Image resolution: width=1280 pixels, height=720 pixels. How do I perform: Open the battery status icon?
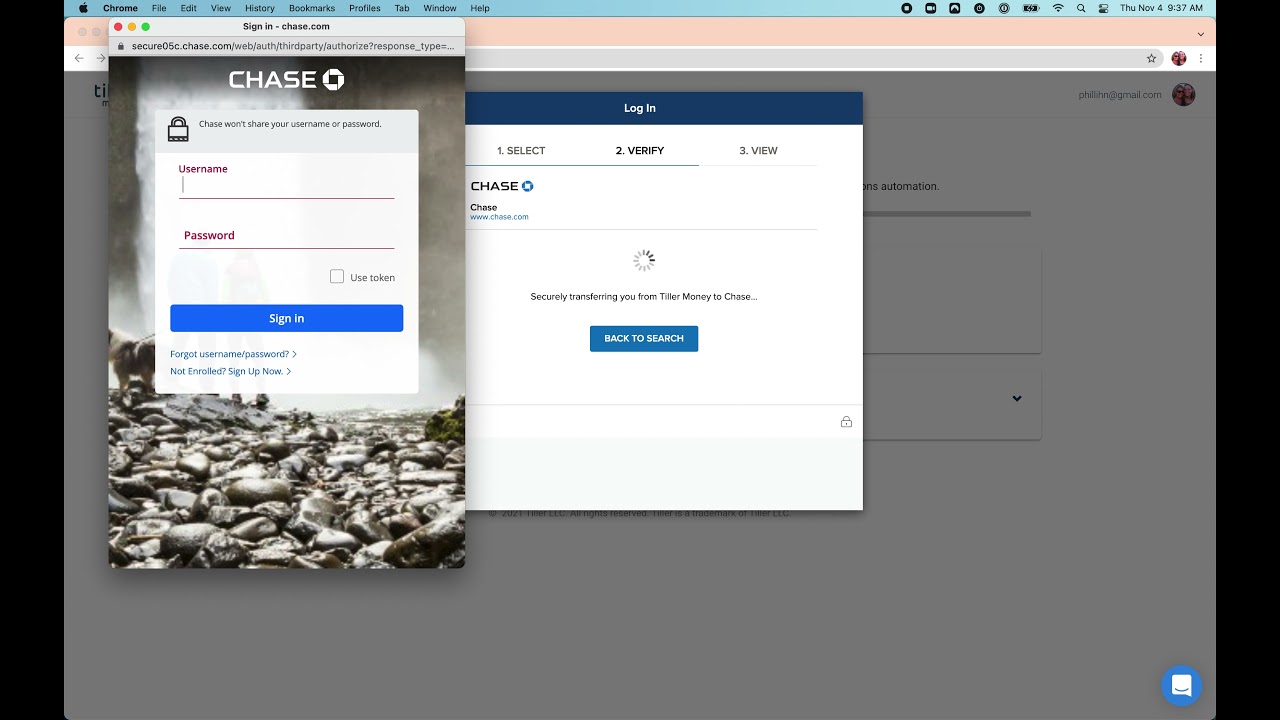1031,8
